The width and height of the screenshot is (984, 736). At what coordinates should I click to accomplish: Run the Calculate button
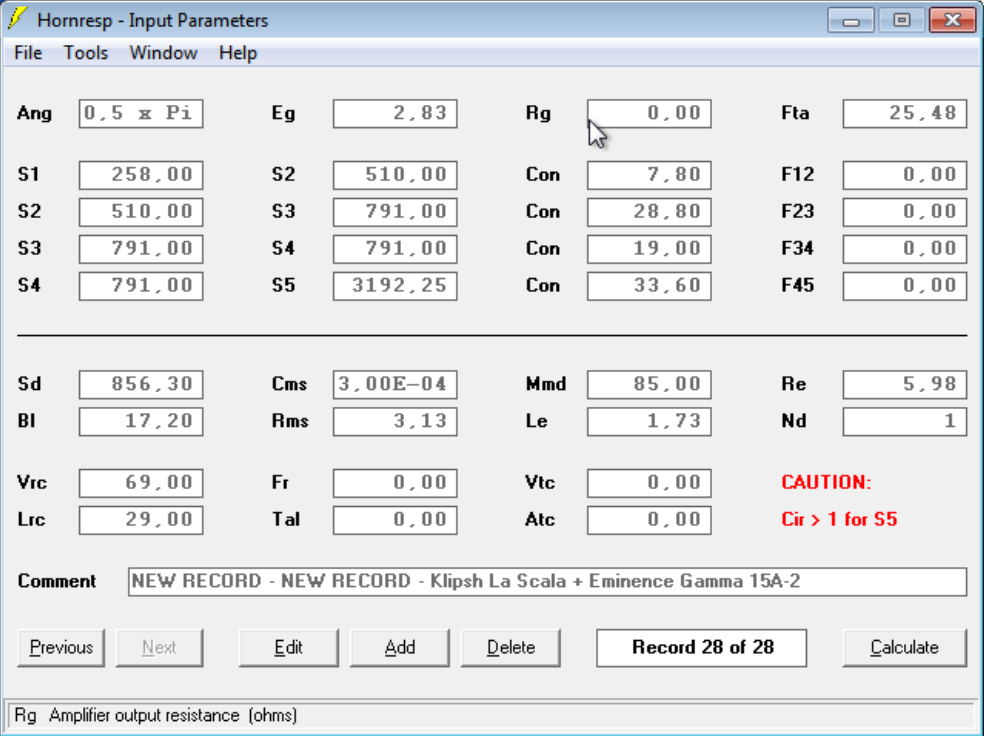point(904,648)
